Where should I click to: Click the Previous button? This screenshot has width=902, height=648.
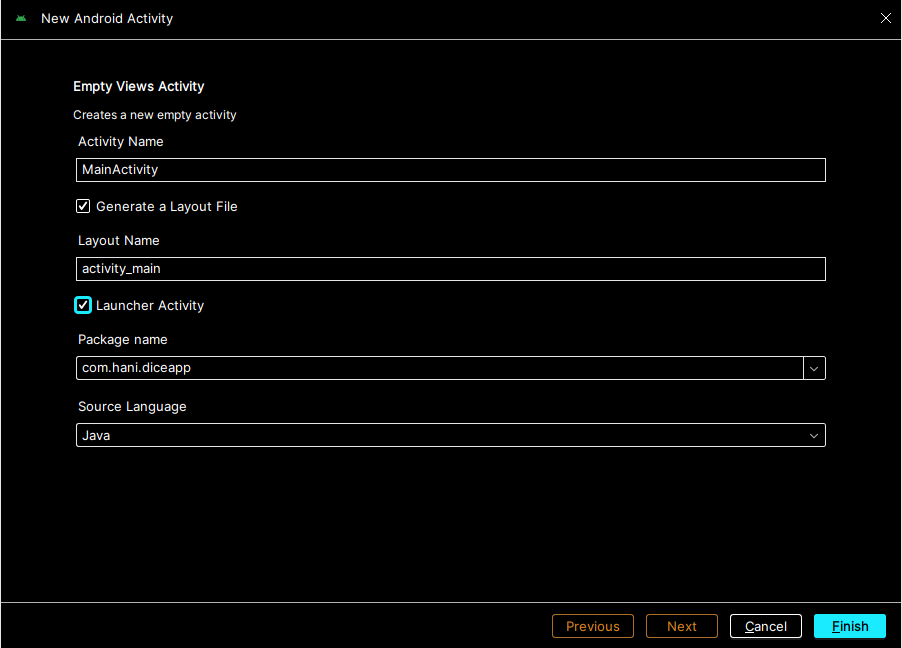point(593,626)
